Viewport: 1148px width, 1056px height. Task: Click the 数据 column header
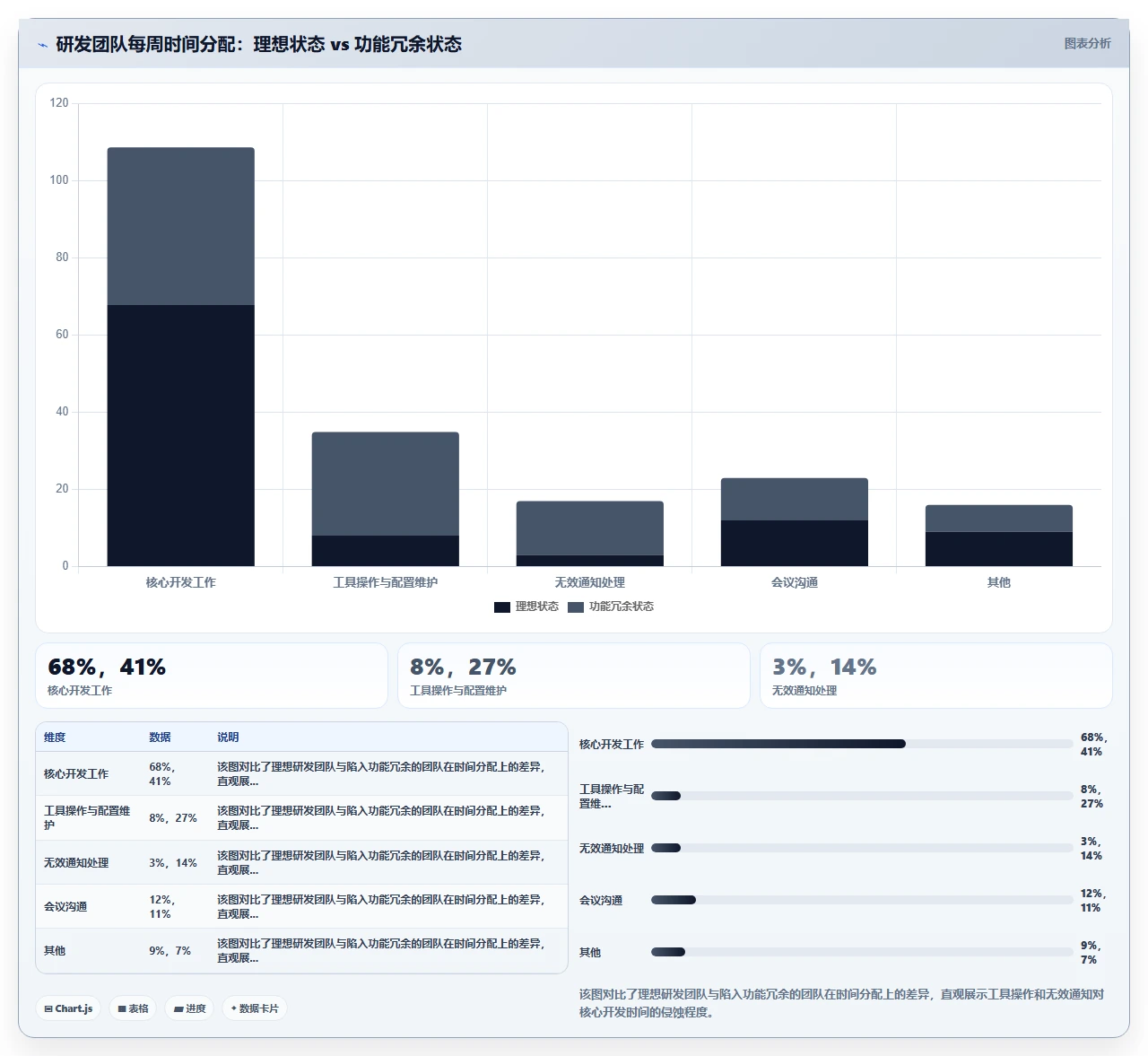click(x=160, y=737)
